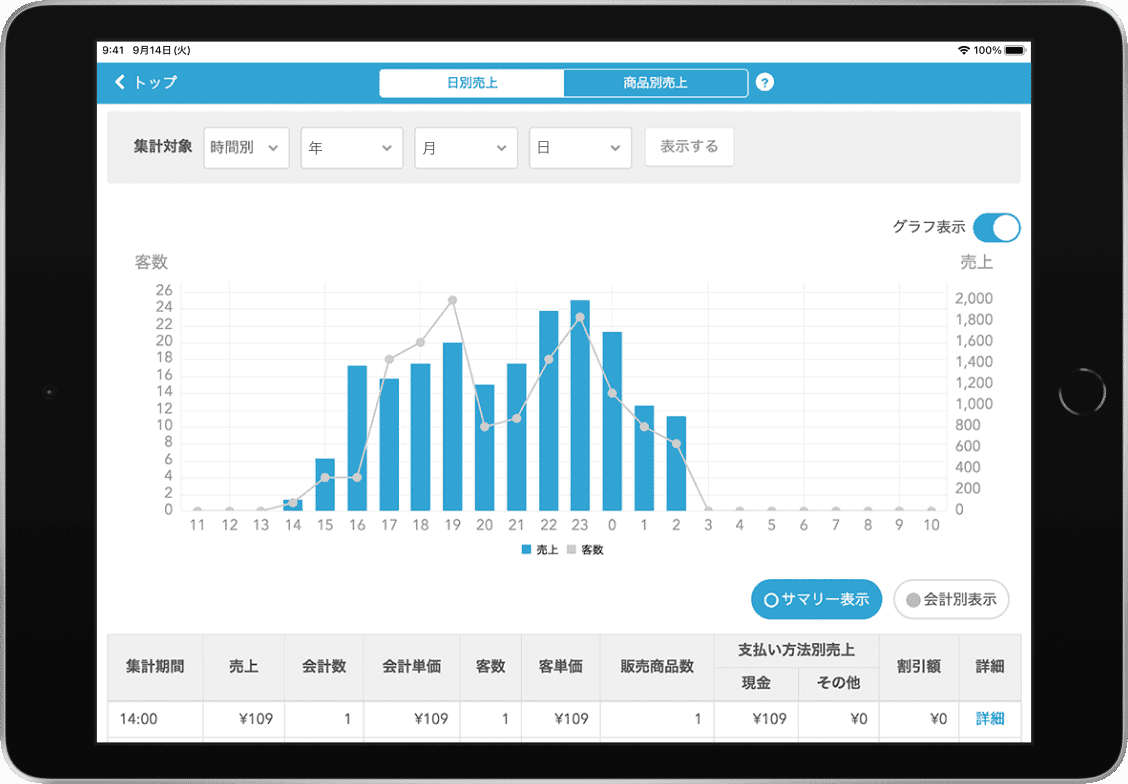Click the gray 客数 legend square
The image size is (1128, 784).
572,550
